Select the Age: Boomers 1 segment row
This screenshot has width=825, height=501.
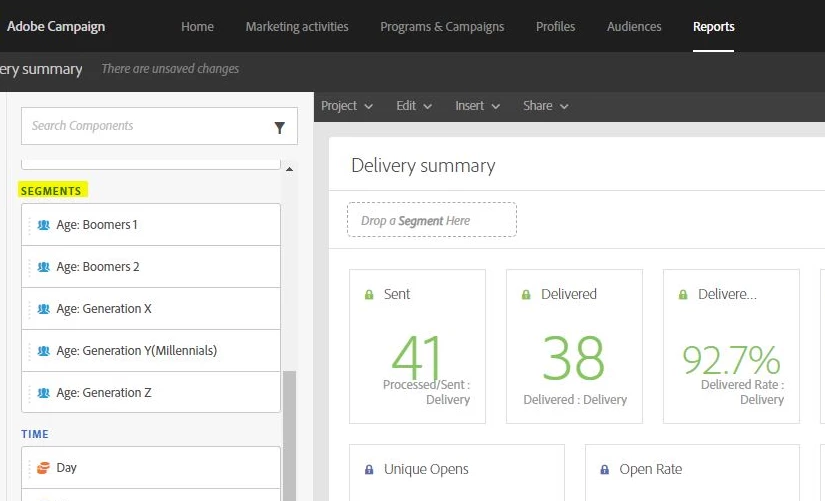pyautogui.click(x=151, y=225)
